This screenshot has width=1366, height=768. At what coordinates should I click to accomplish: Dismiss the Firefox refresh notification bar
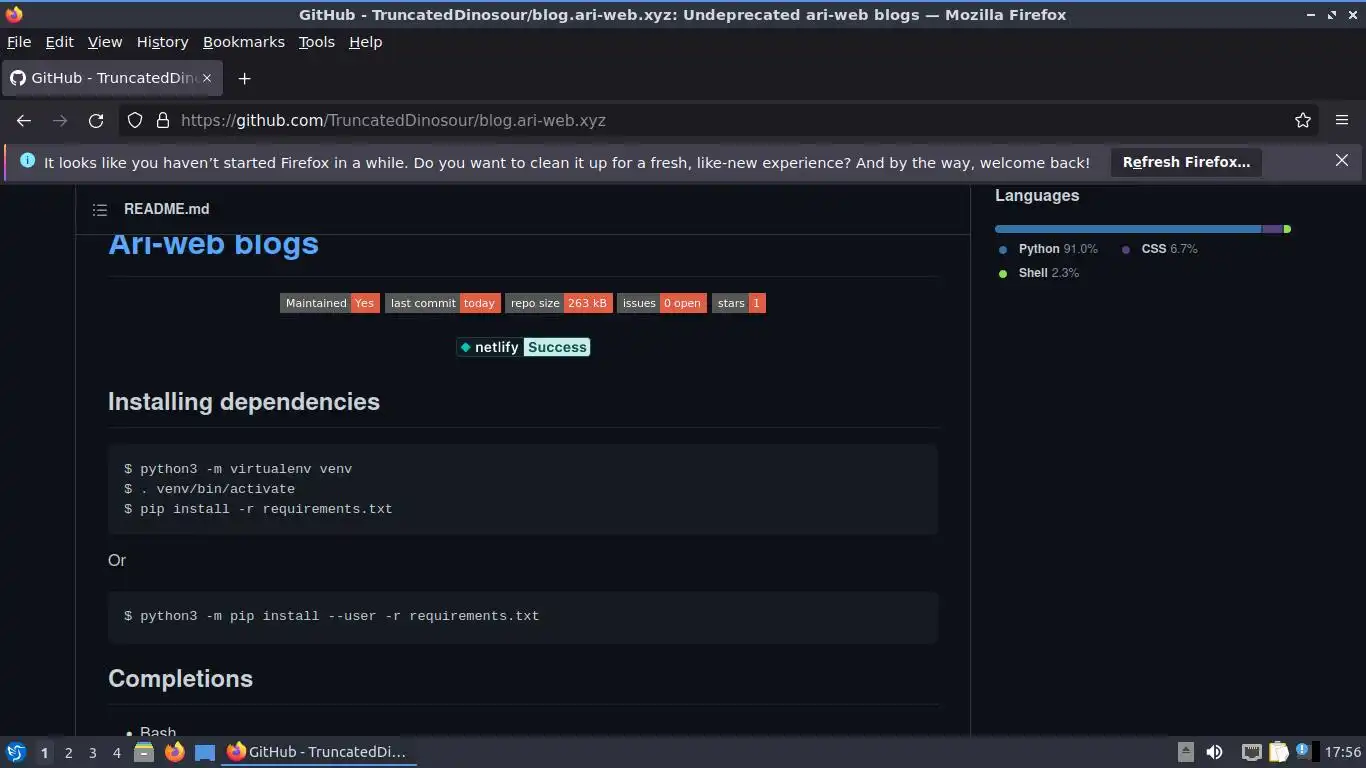click(x=1342, y=161)
